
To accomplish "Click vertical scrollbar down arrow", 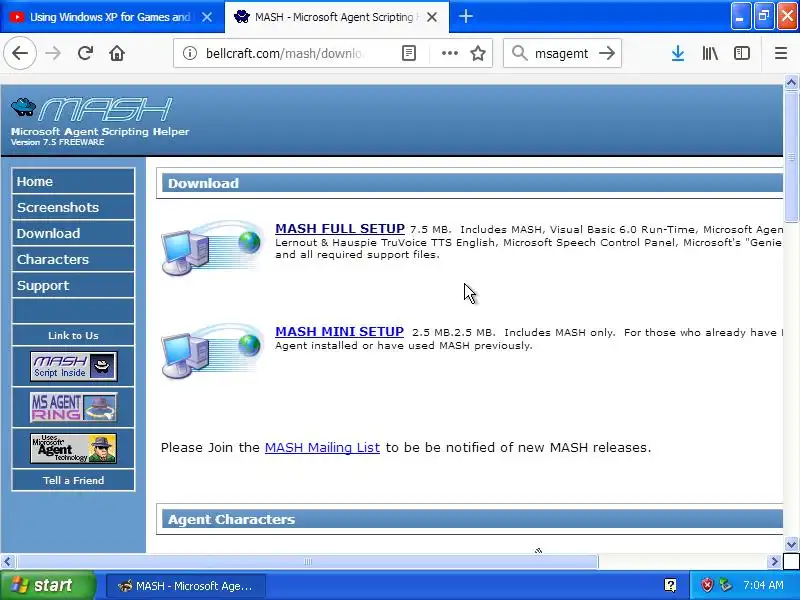I will [791, 544].
